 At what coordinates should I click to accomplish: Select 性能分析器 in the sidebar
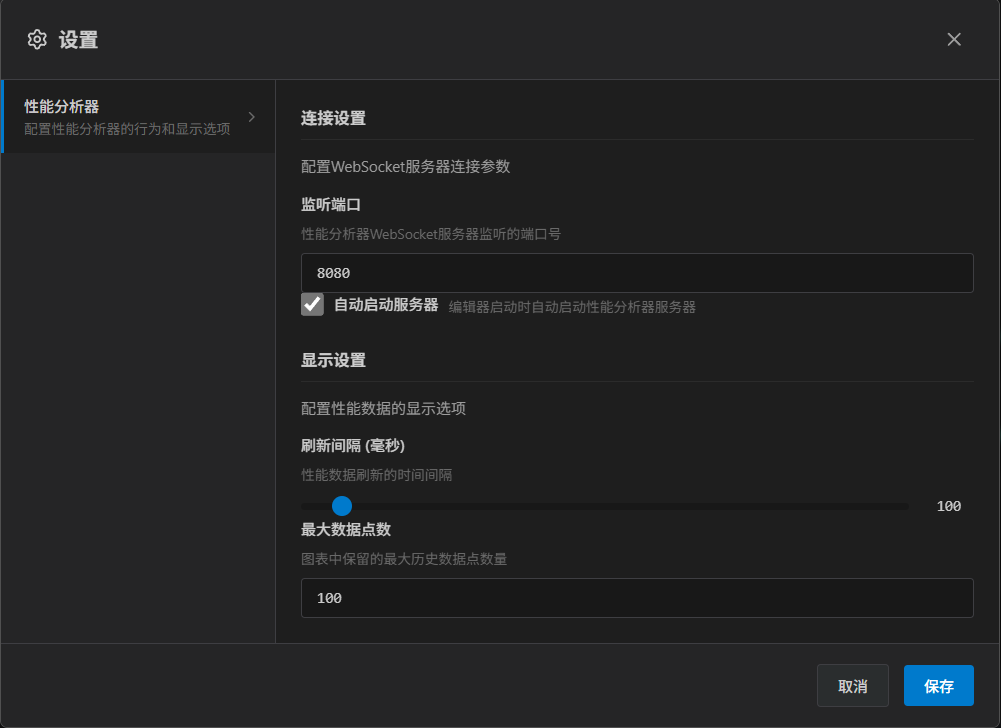(62, 107)
